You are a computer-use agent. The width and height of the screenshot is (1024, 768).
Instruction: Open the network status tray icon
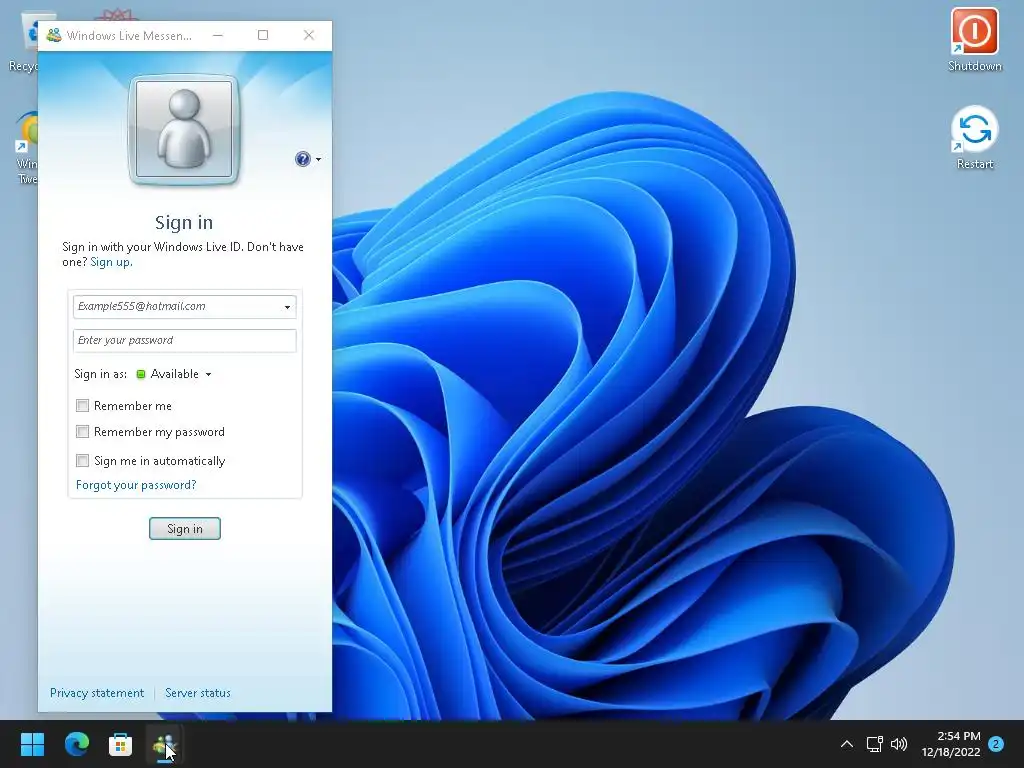874,744
